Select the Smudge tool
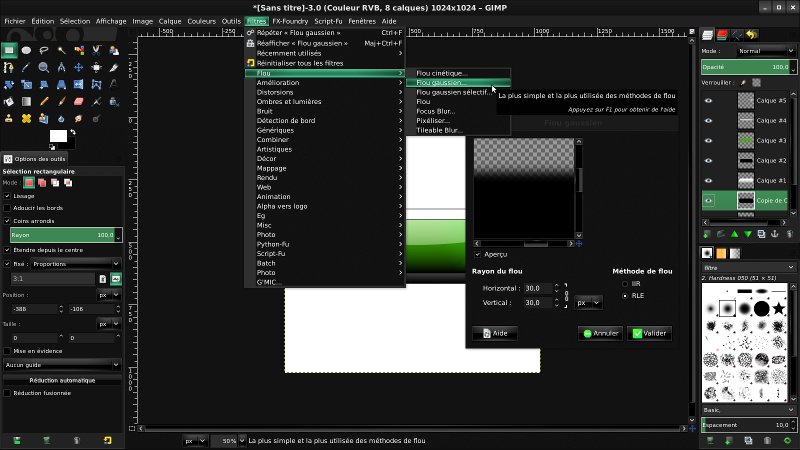This screenshot has height=450, width=800. pyautogui.click(x=79, y=118)
